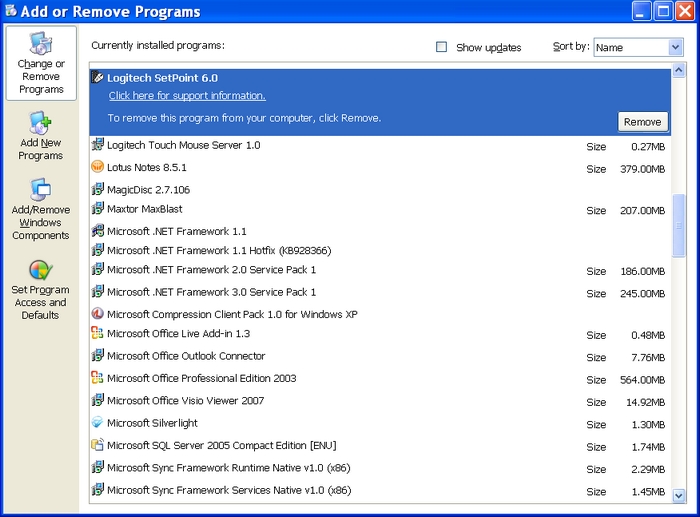This screenshot has height=517, width=700.
Task: Click the Microsoft Silverlight icon
Action: pos(97,422)
